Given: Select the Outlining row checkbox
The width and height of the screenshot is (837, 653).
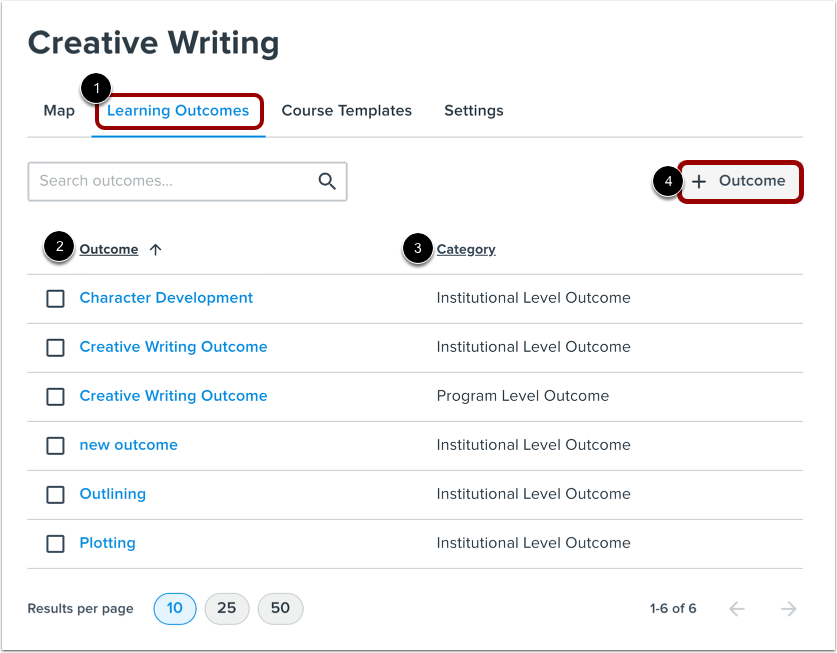Looking at the screenshot, I should tap(55, 494).
